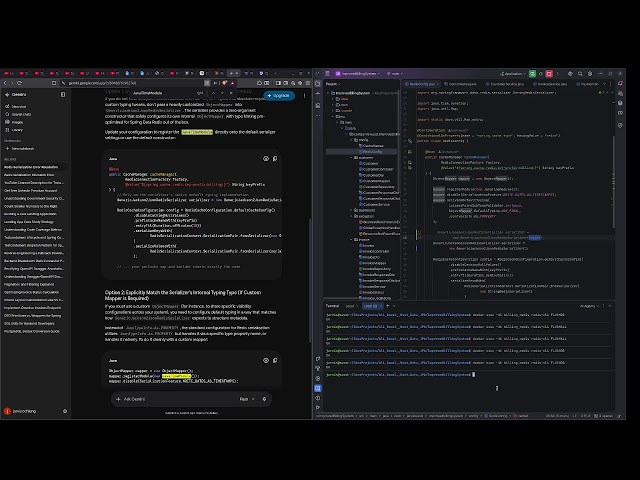Open the Gemini model selector dropdown

click(x=247, y=399)
